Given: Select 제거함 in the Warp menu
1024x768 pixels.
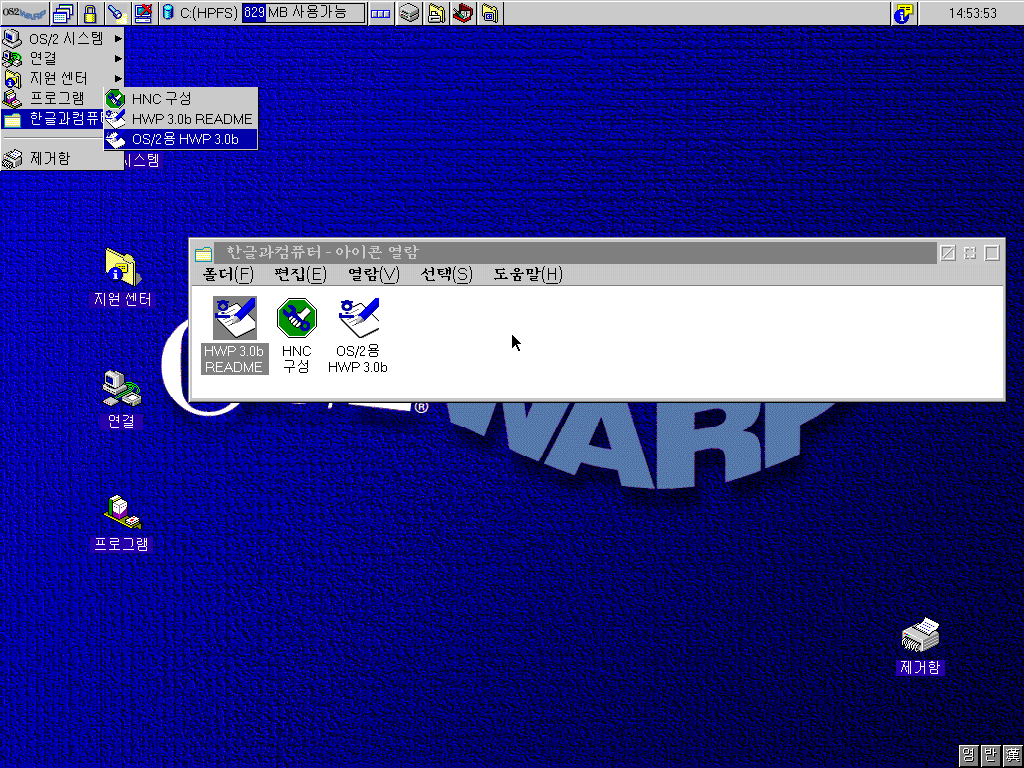Looking at the screenshot, I should [63, 159].
